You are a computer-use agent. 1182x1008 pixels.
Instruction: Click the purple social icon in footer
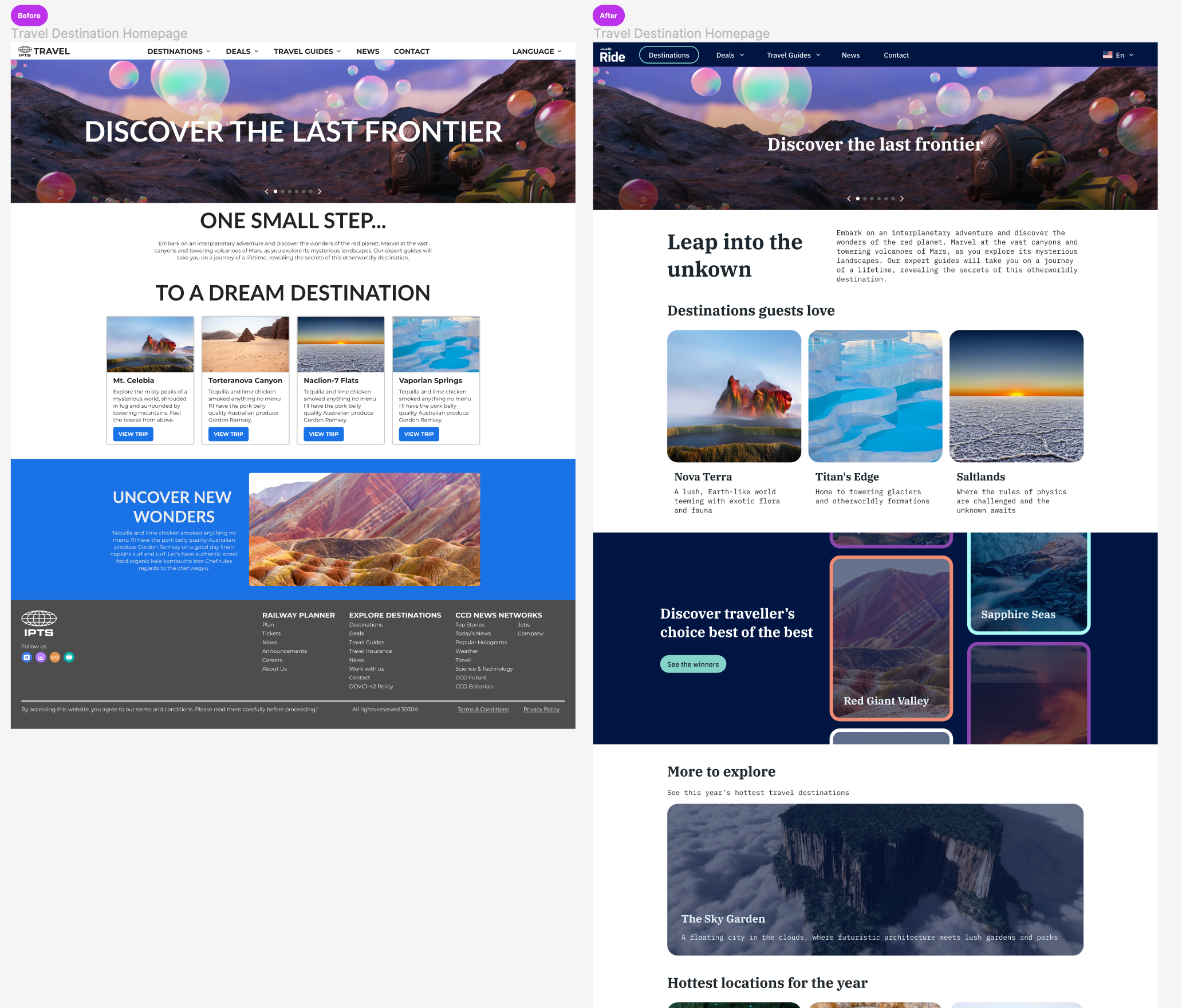pos(41,657)
